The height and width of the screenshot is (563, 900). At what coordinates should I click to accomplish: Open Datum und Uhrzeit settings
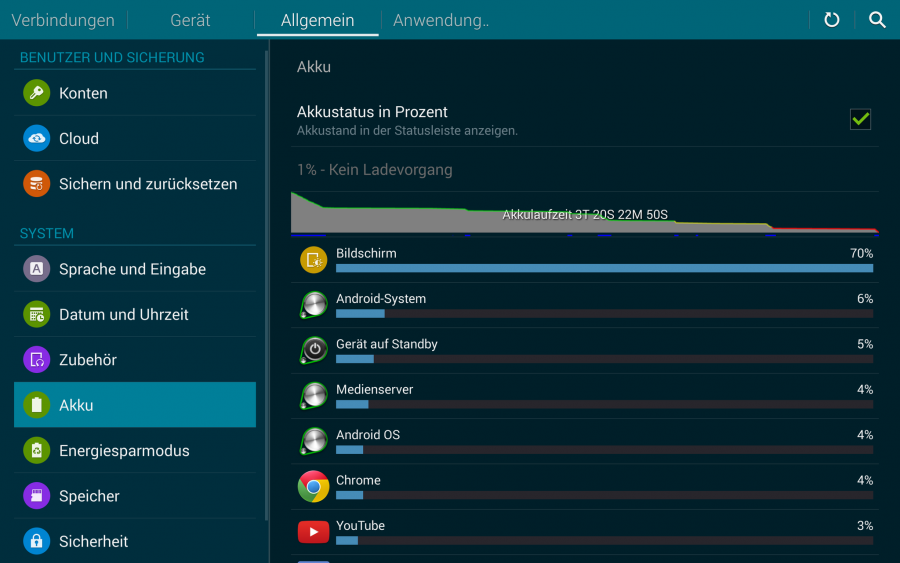[124, 314]
